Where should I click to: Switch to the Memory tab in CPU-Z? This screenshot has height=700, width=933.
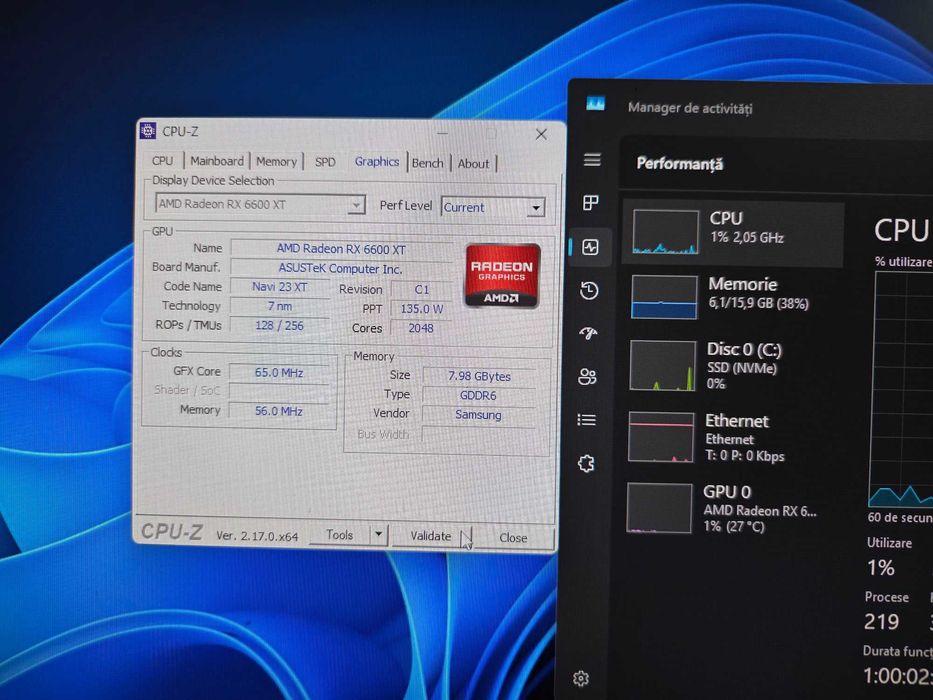pos(276,161)
